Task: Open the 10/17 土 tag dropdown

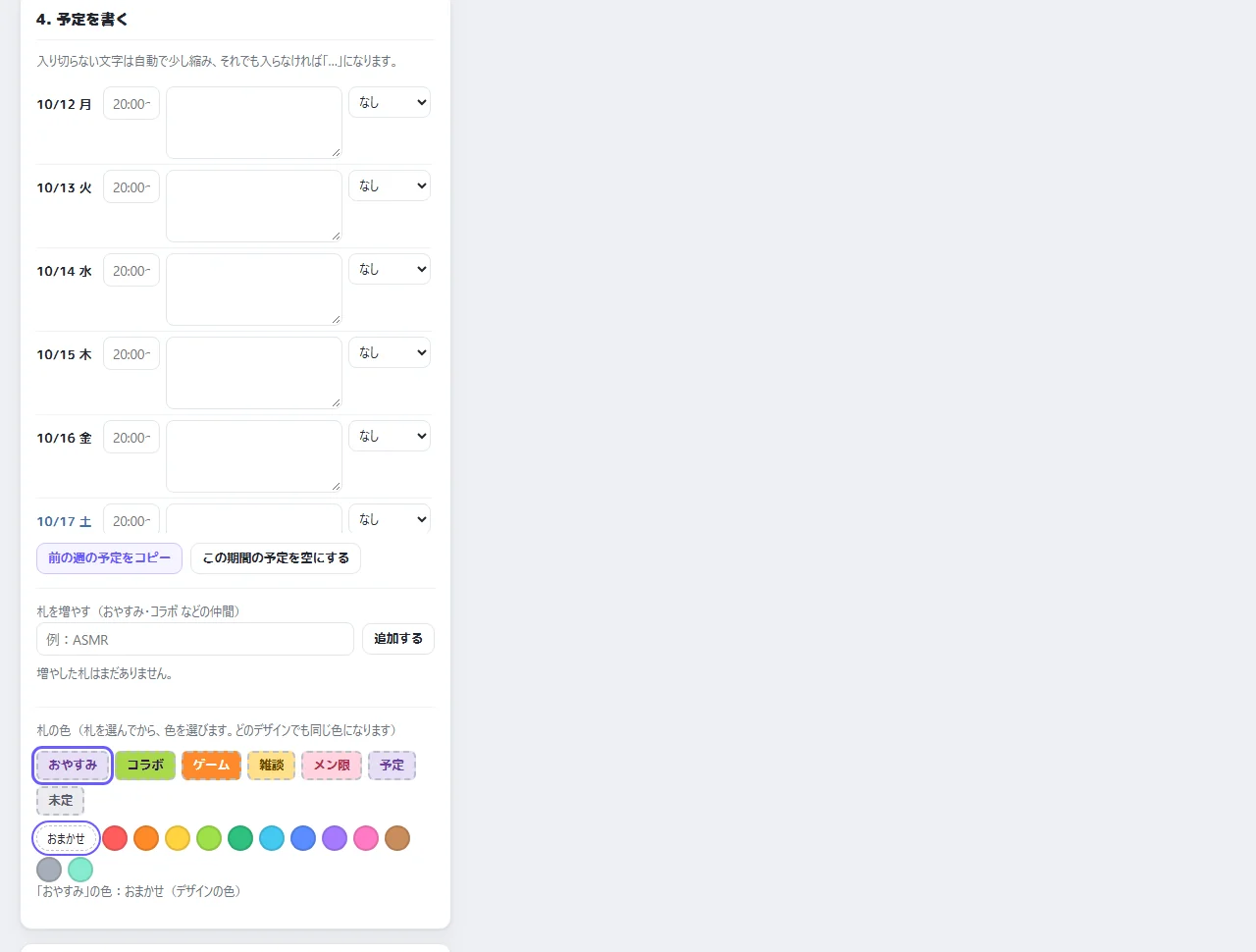Action: pyautogui.click(x=390, y=518)
